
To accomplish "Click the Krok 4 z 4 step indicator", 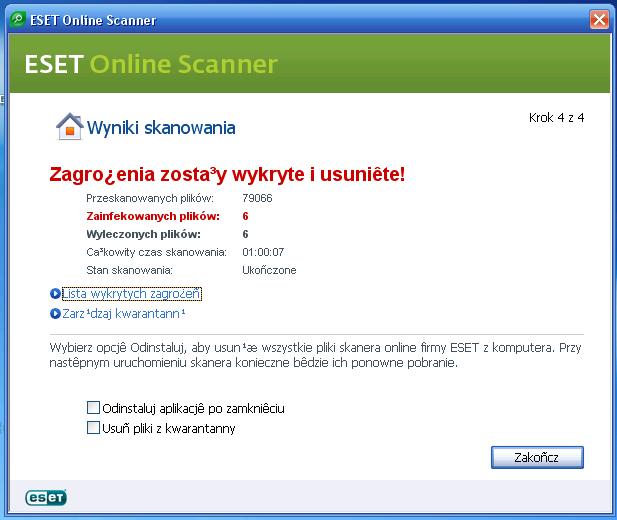I will (556, 117).
